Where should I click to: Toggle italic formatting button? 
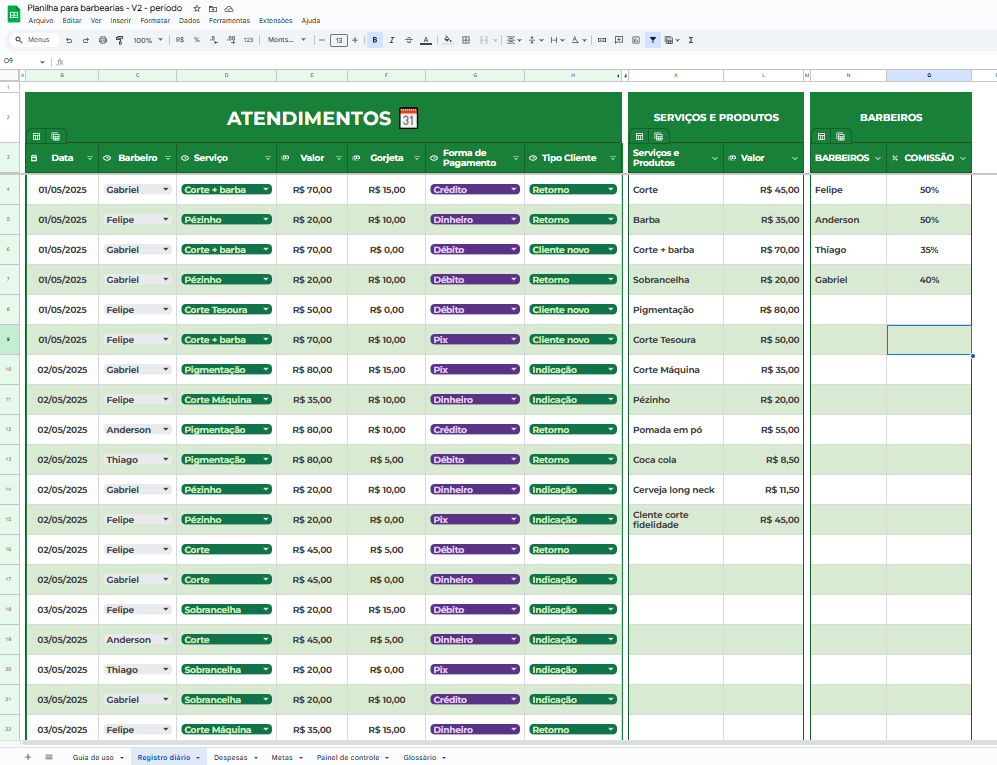(x=392, y=40)
